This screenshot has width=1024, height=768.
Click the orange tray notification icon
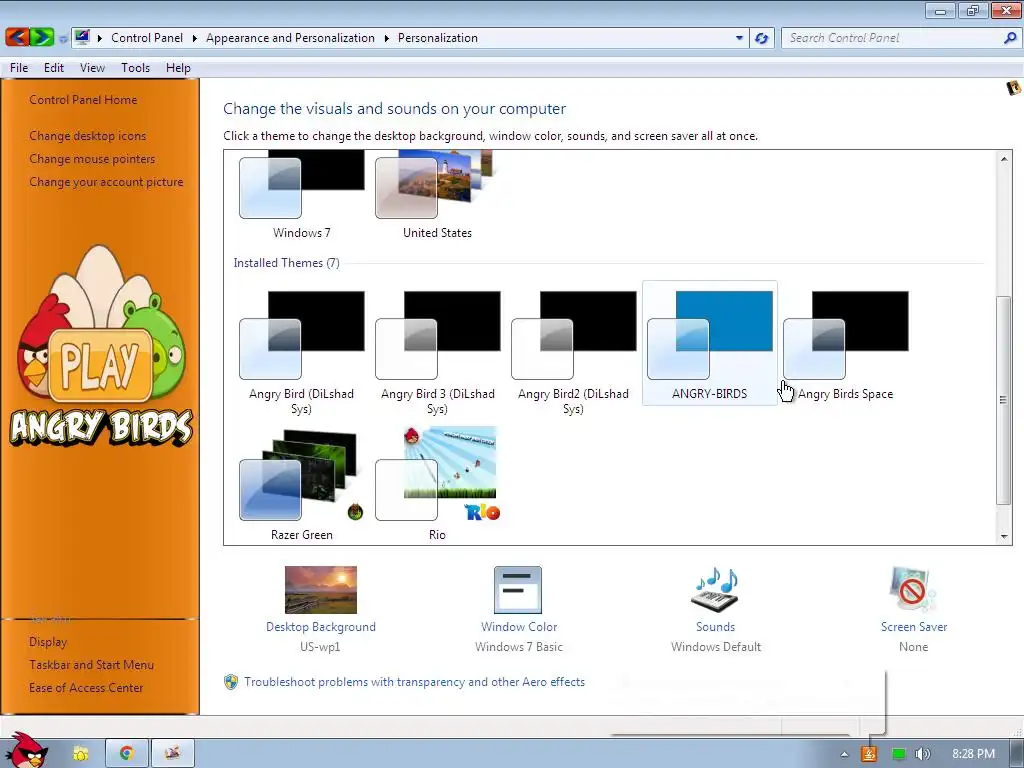869,754
